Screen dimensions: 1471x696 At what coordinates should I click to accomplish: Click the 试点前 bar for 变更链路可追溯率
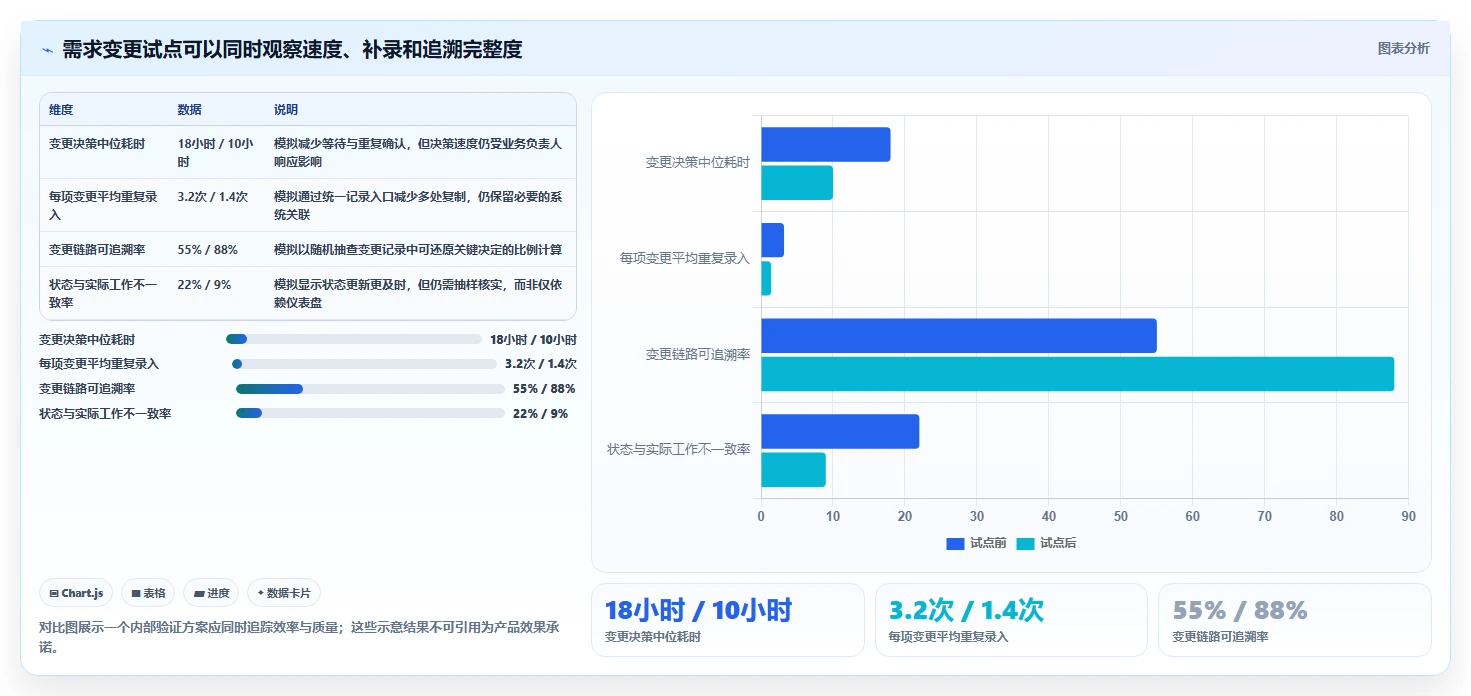[x=958, y=336]
